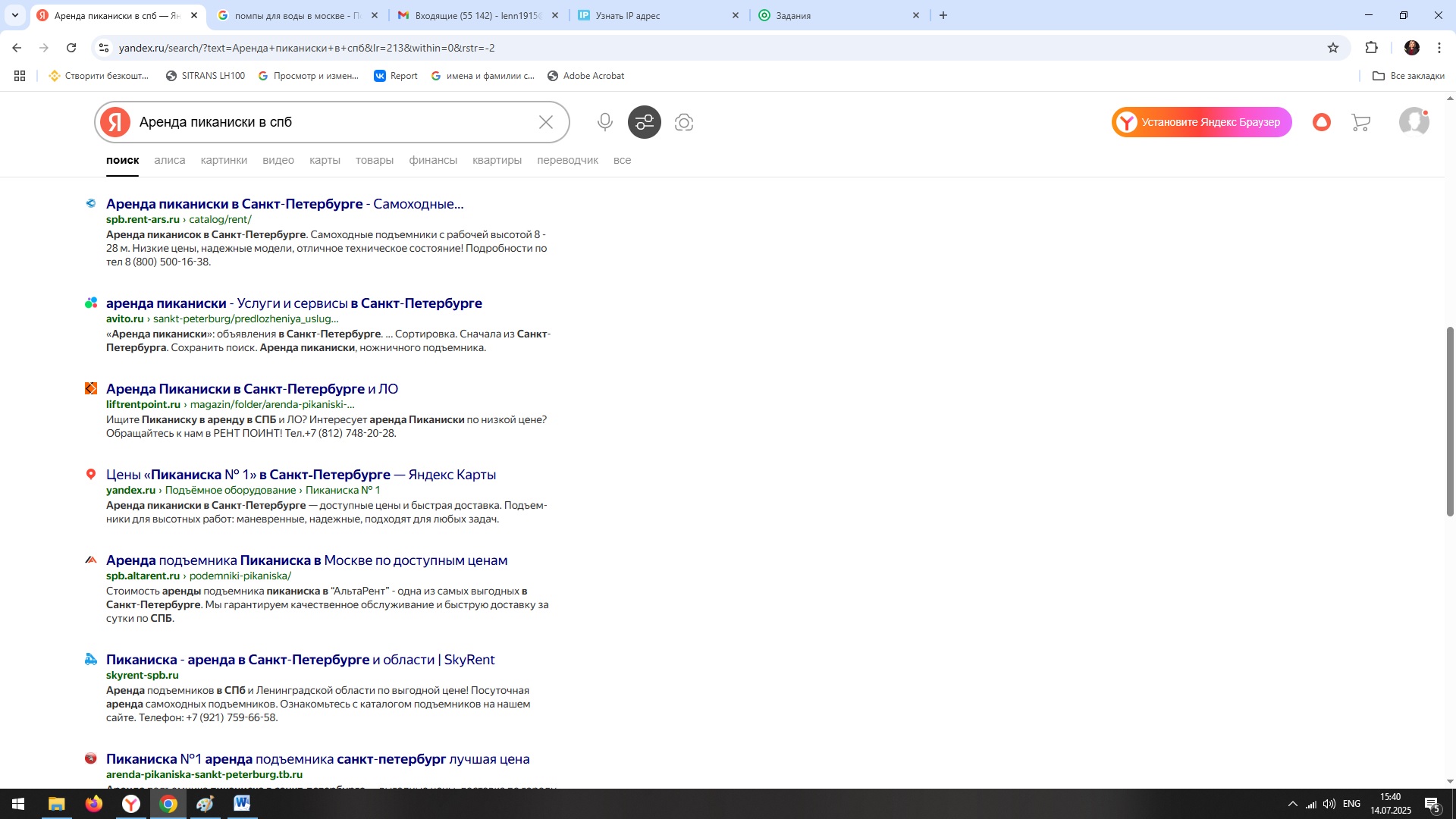
Task: Open Adobe Acrobat bookmark
Action: (x=585, y=76)
